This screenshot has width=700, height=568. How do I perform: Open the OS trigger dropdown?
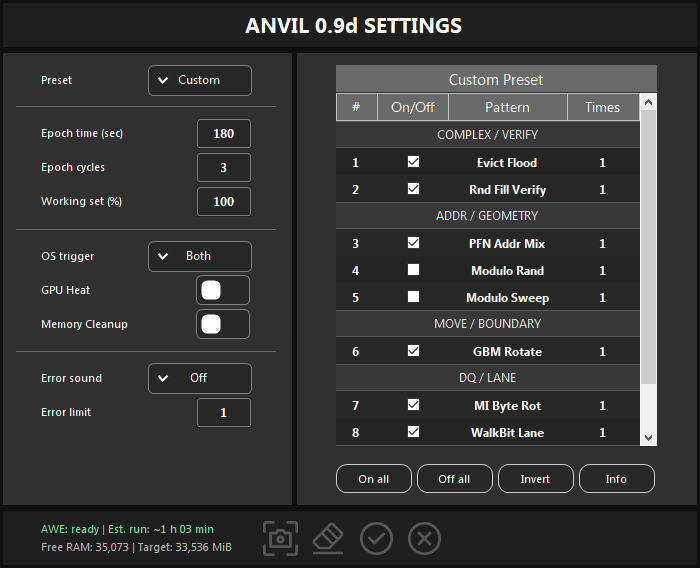pyautogui.click(x=200, y=256)
